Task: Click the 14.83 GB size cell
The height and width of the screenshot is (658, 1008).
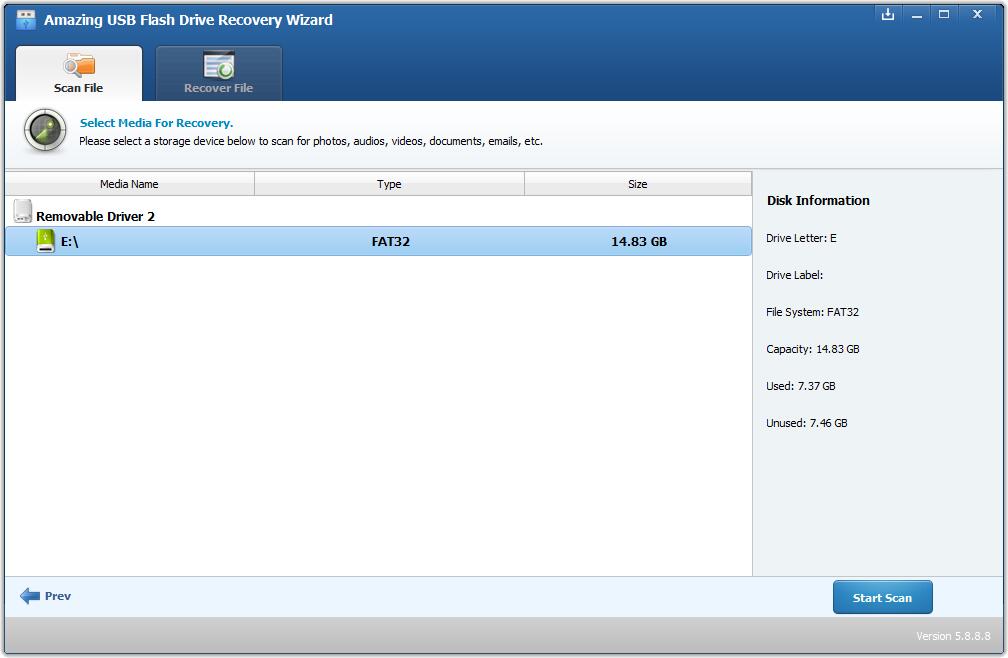Action: [638, 242]
